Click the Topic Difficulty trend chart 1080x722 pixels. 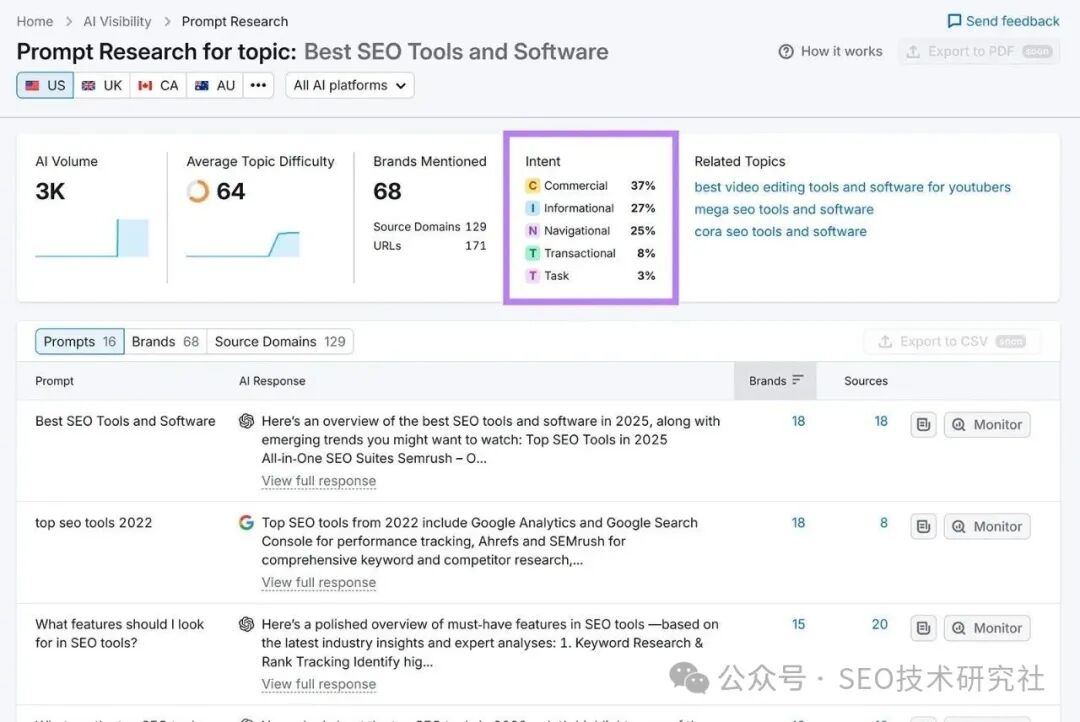(242, 244)
